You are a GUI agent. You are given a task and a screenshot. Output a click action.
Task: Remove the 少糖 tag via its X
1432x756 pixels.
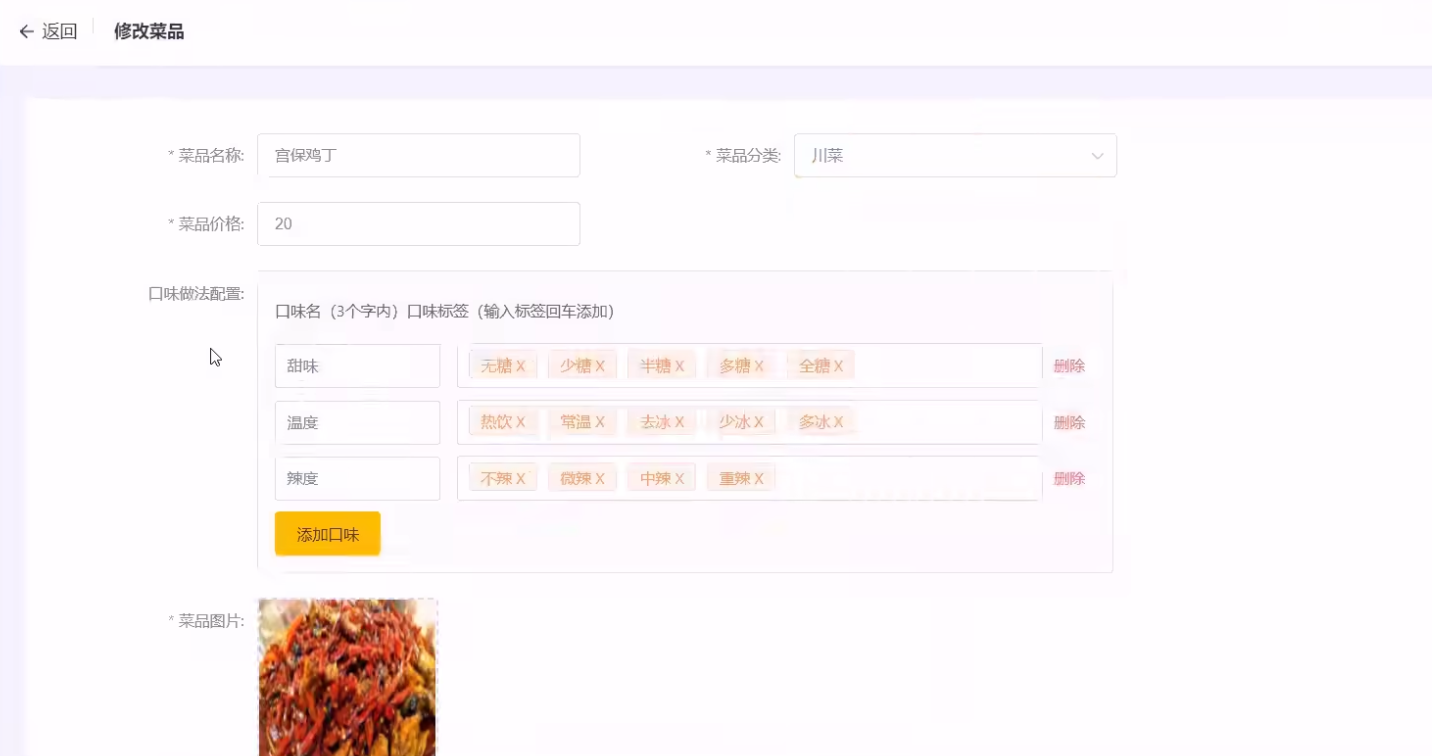(600, 366)
